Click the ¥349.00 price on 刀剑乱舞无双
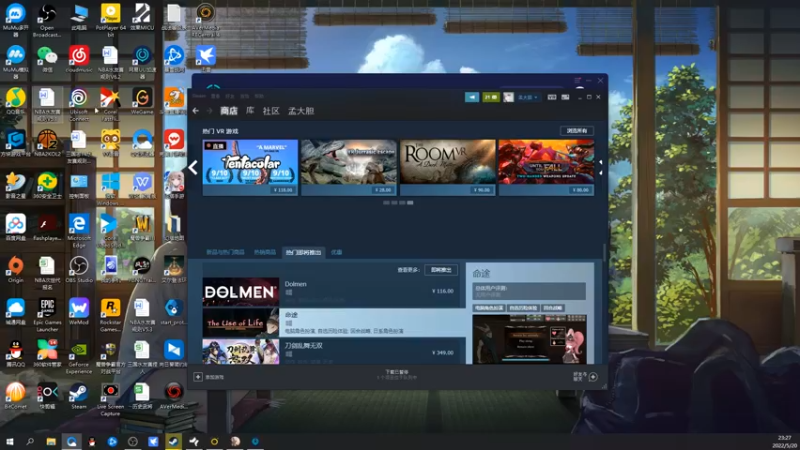Image resolution: width=800 pixels, height=450 pixels. (442, 353)
